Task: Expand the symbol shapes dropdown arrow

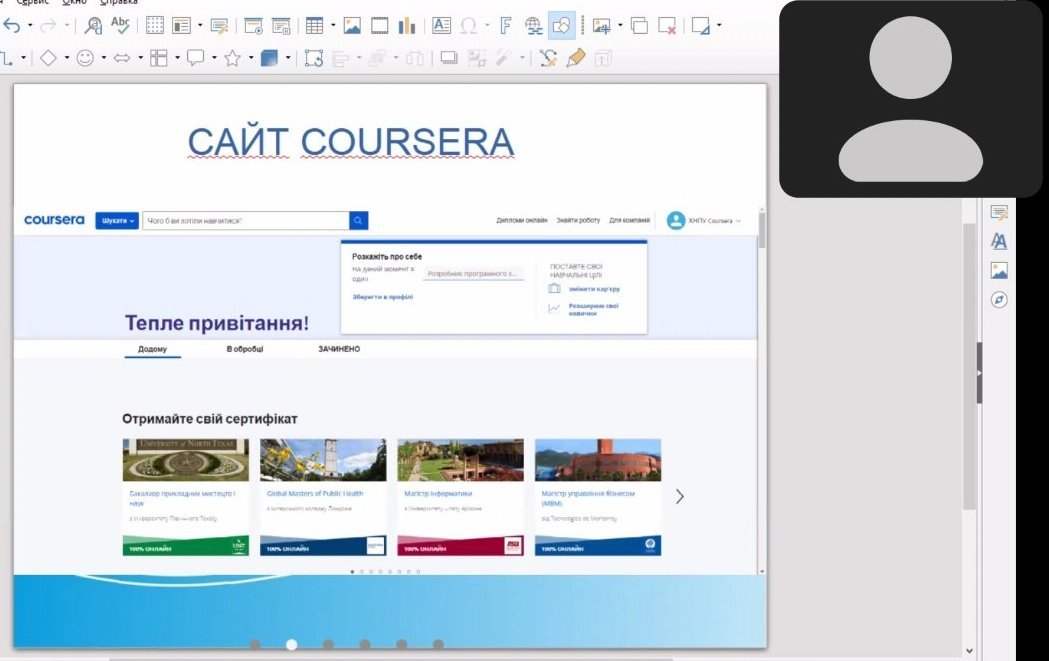Action: tap(104, 58)
